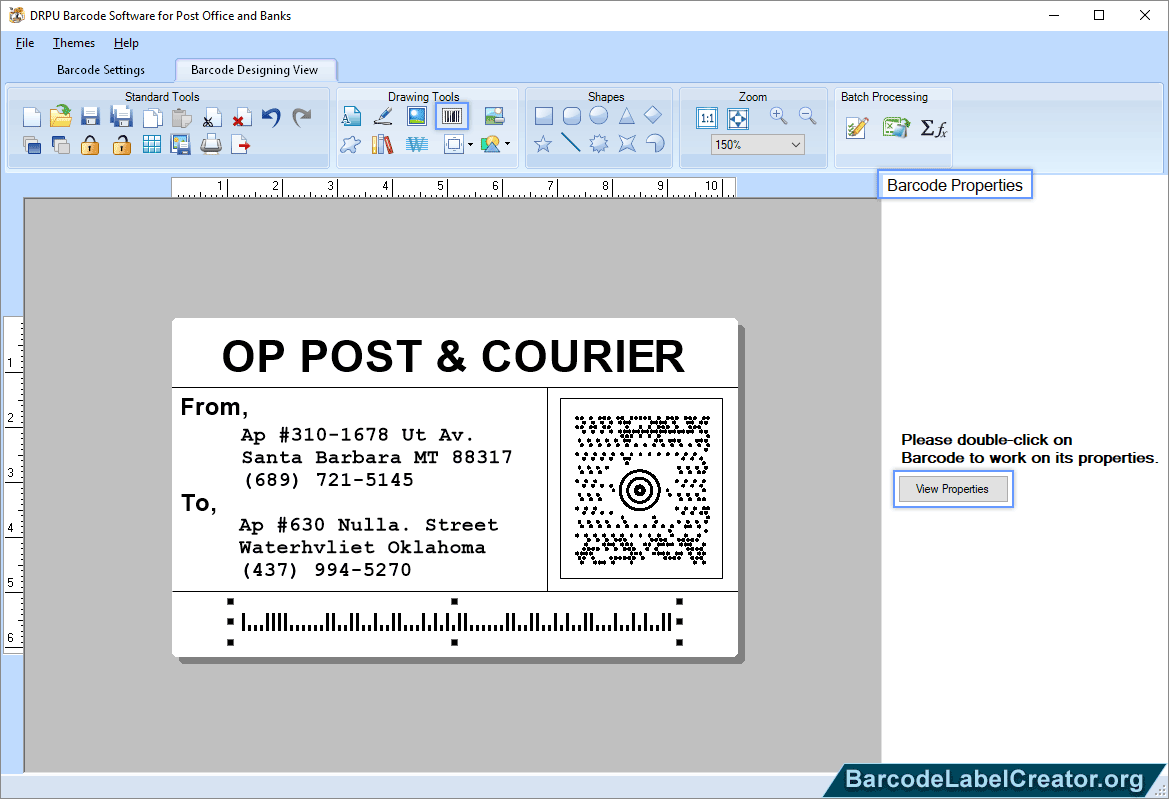Select the postal barcode at label bottom
Viewport: 1169px width, 799px height.
point(456,621)
